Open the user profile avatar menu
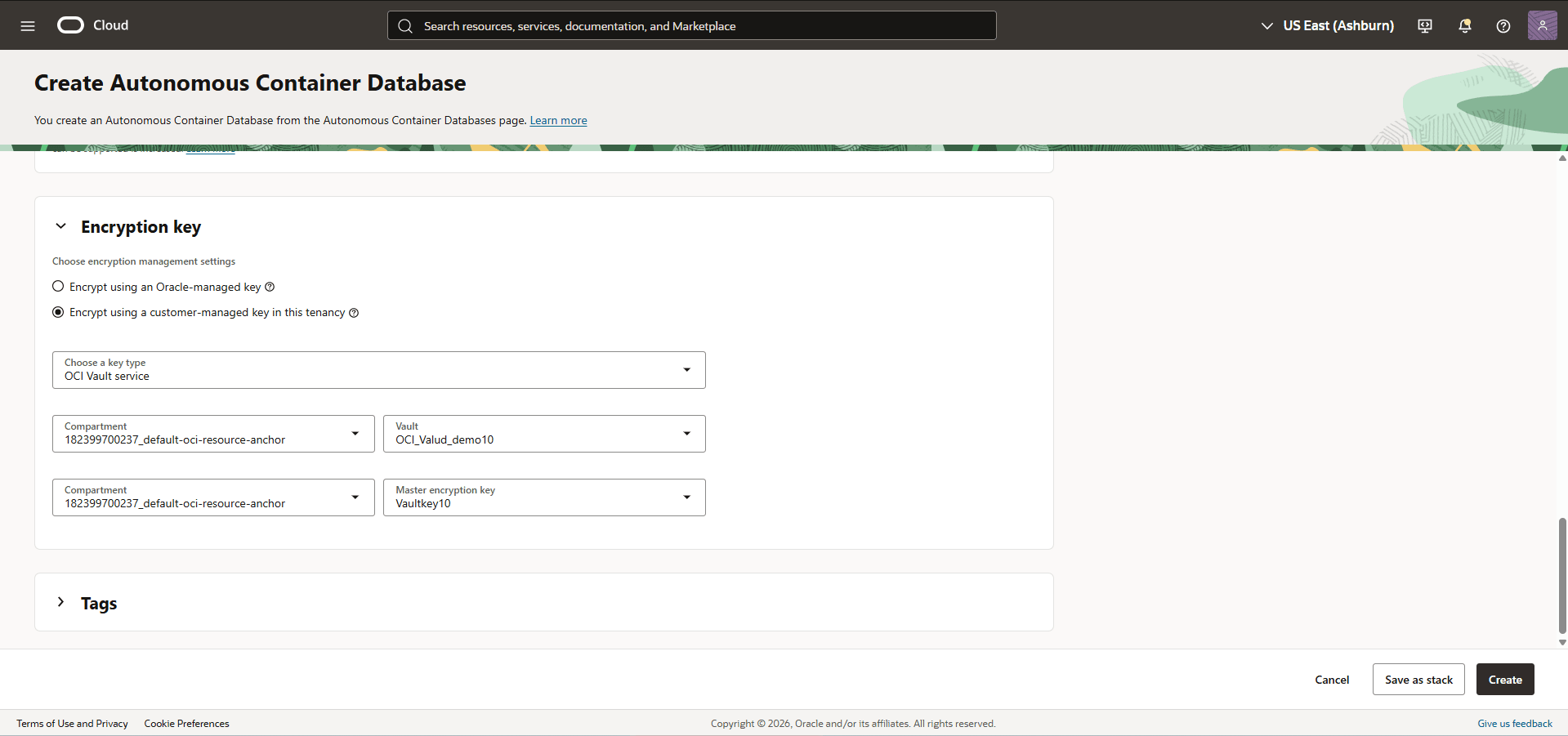Image resolution: width=1568 pixels, height=736 pixels. (1543, 25)
